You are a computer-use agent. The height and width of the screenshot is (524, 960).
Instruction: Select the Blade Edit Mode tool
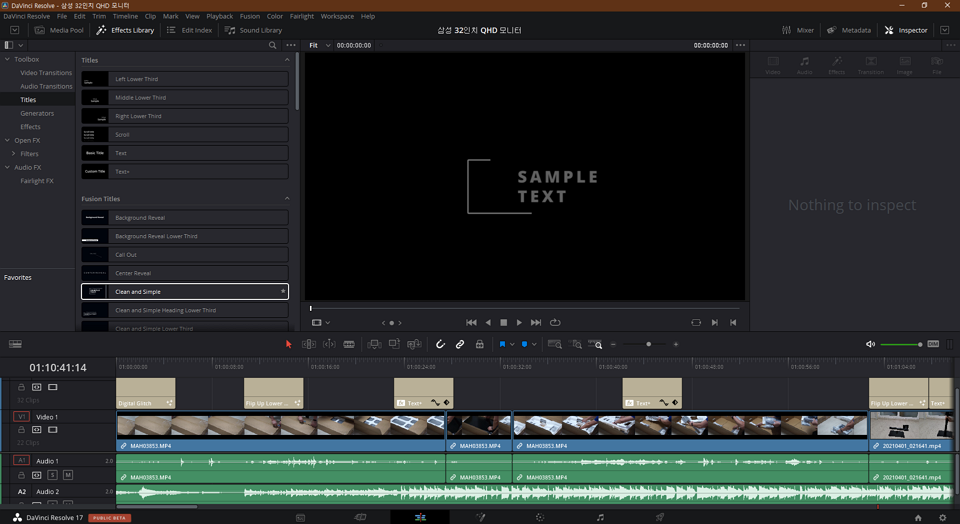click(349, 344)
